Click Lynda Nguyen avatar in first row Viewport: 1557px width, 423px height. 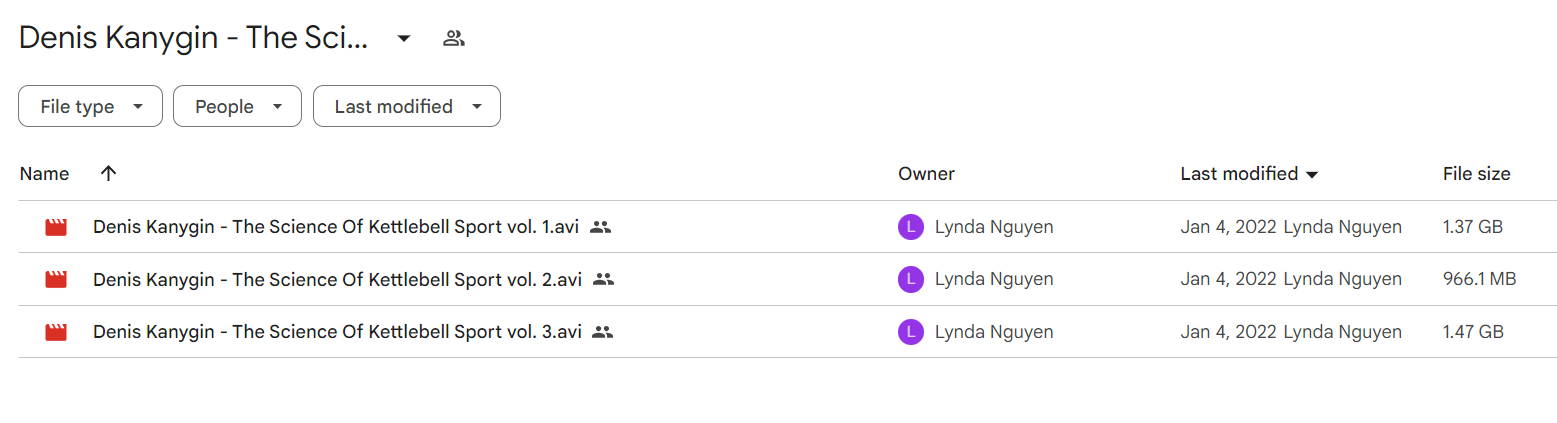[x=910, y=227]
